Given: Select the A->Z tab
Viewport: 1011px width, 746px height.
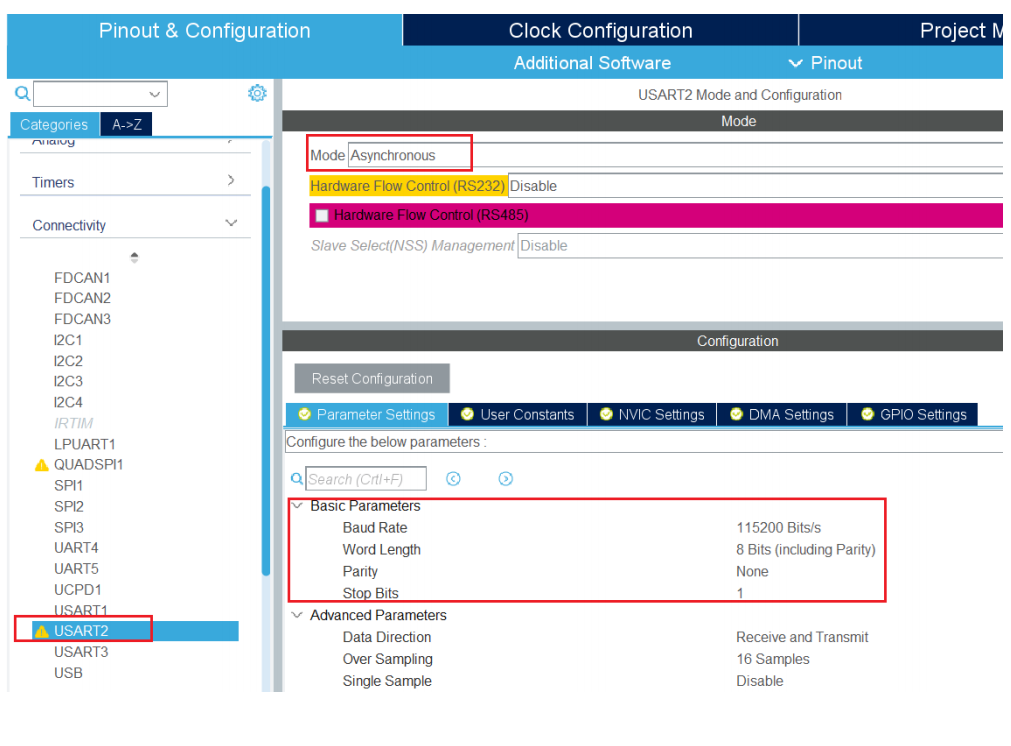Looking at the screenshot, I should 126,124.
